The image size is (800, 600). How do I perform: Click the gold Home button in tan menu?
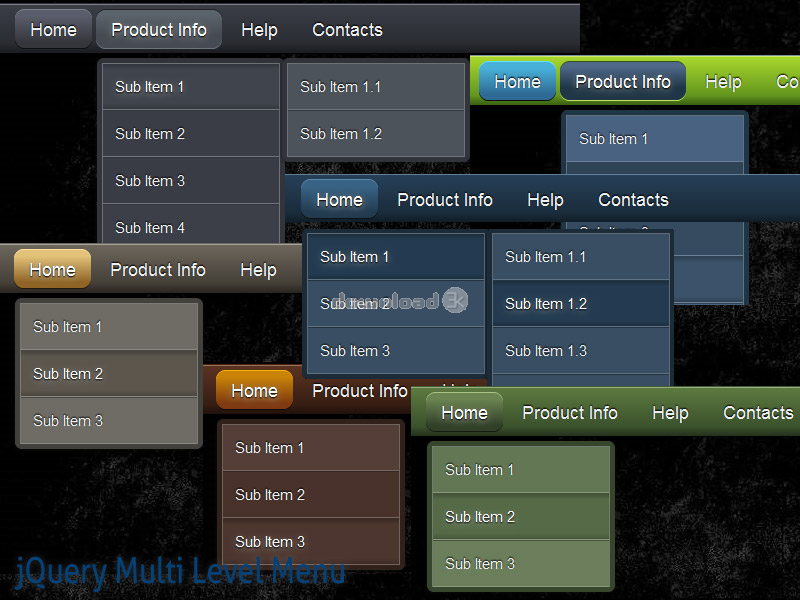pos(53,269)
